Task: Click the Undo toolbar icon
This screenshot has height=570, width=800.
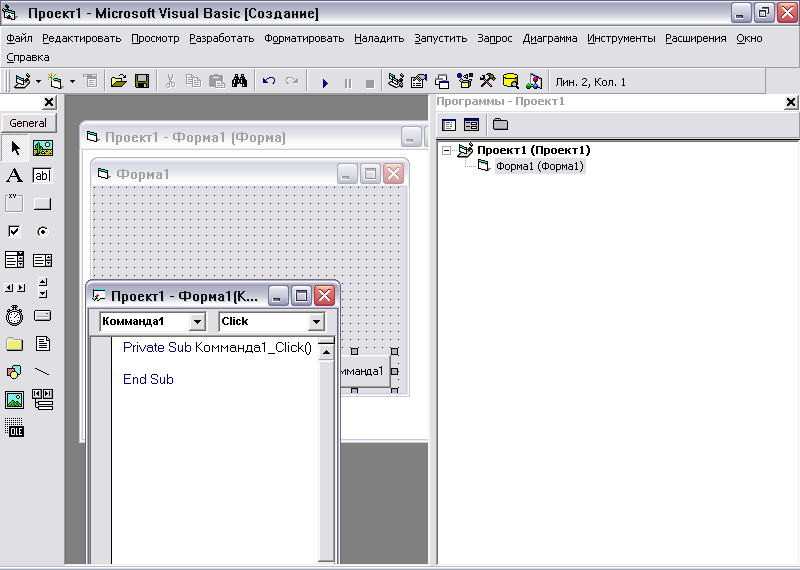Action: (x=269, y=81)
